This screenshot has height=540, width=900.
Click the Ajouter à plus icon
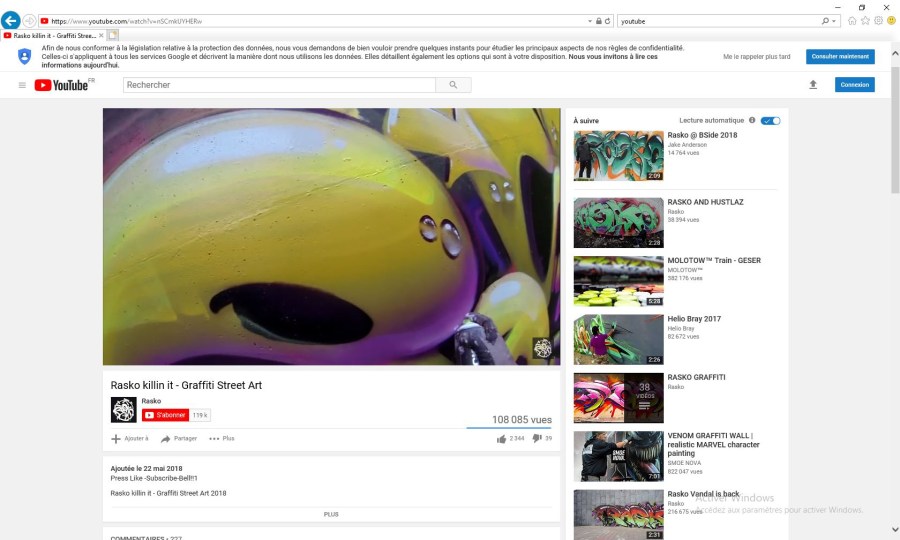pyautogui.click(x=116, y=438)
